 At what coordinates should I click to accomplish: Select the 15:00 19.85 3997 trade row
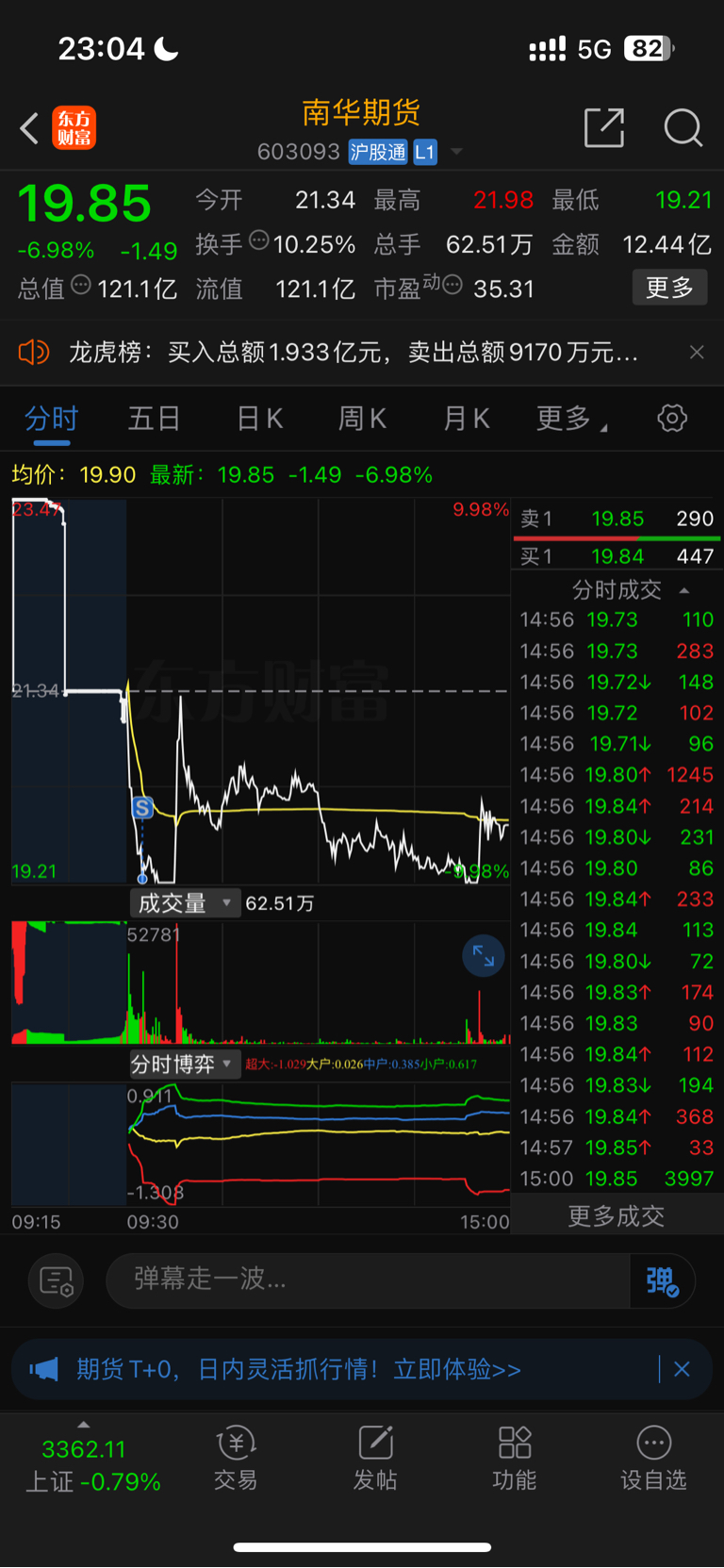(x=617, y=1179)
